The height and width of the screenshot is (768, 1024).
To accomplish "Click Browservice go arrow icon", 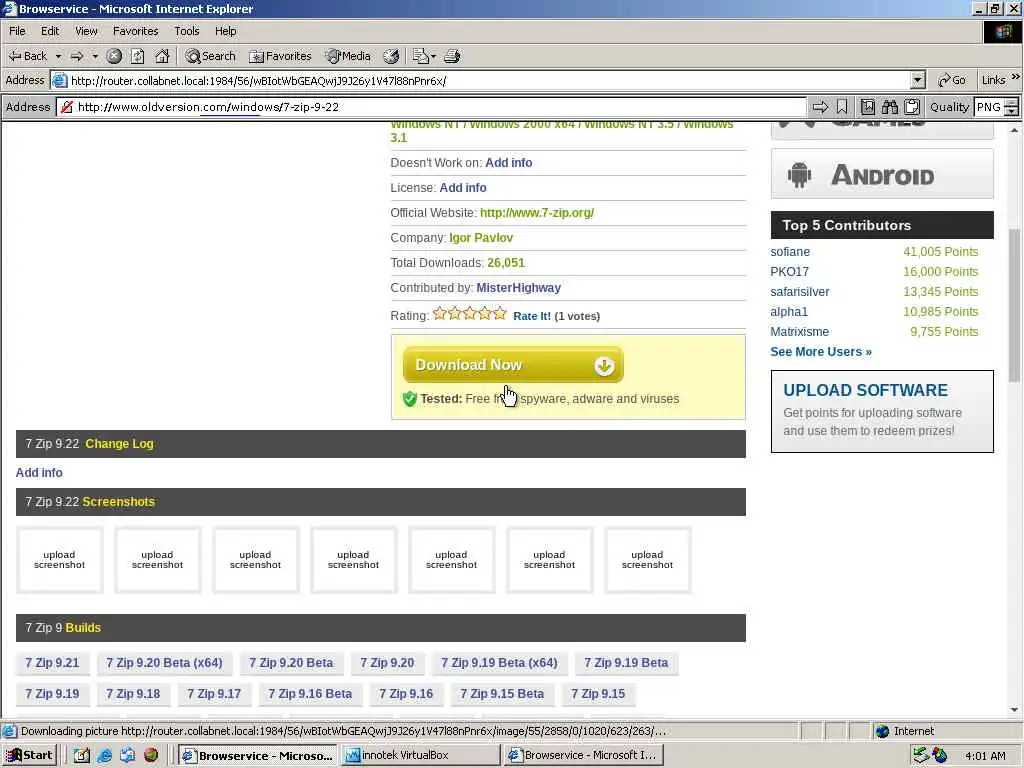I will [x=820, y=107].
